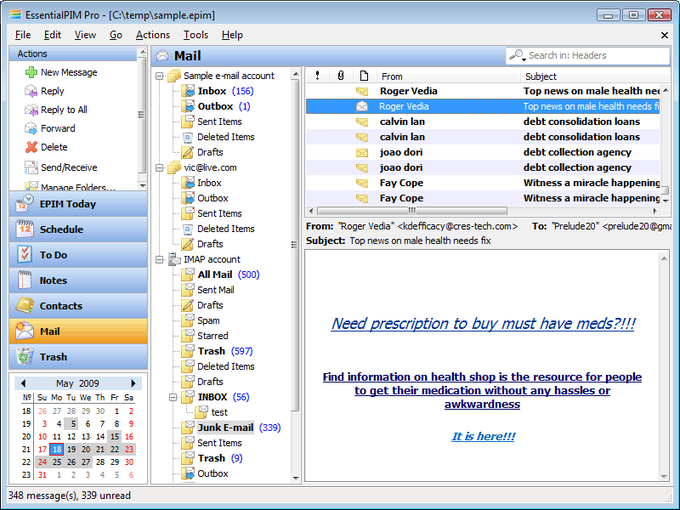680x510 pixels.
Task: Sort by the read status page column
Action: [x=364, y=76]
